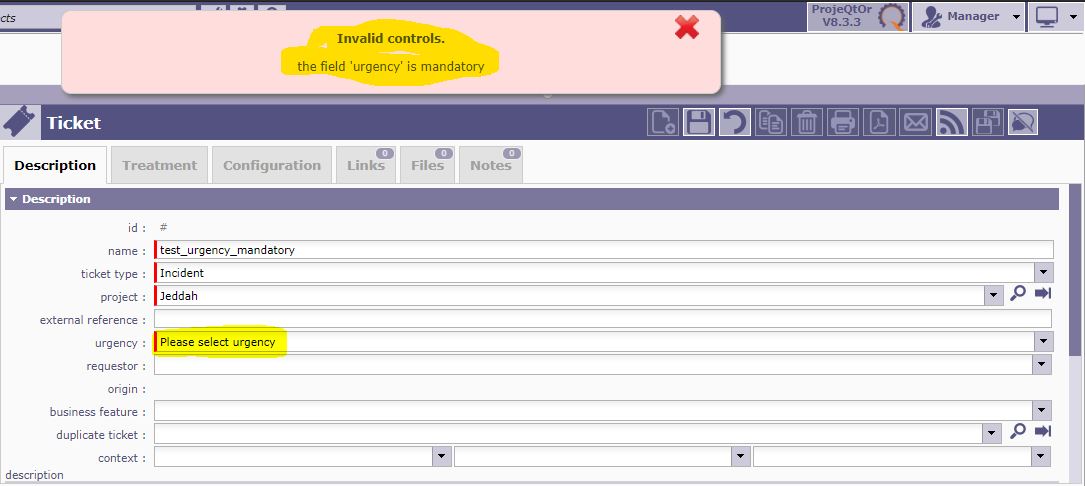Go to the duplicate ticket with the arrow icon

tap(1043, 431)
